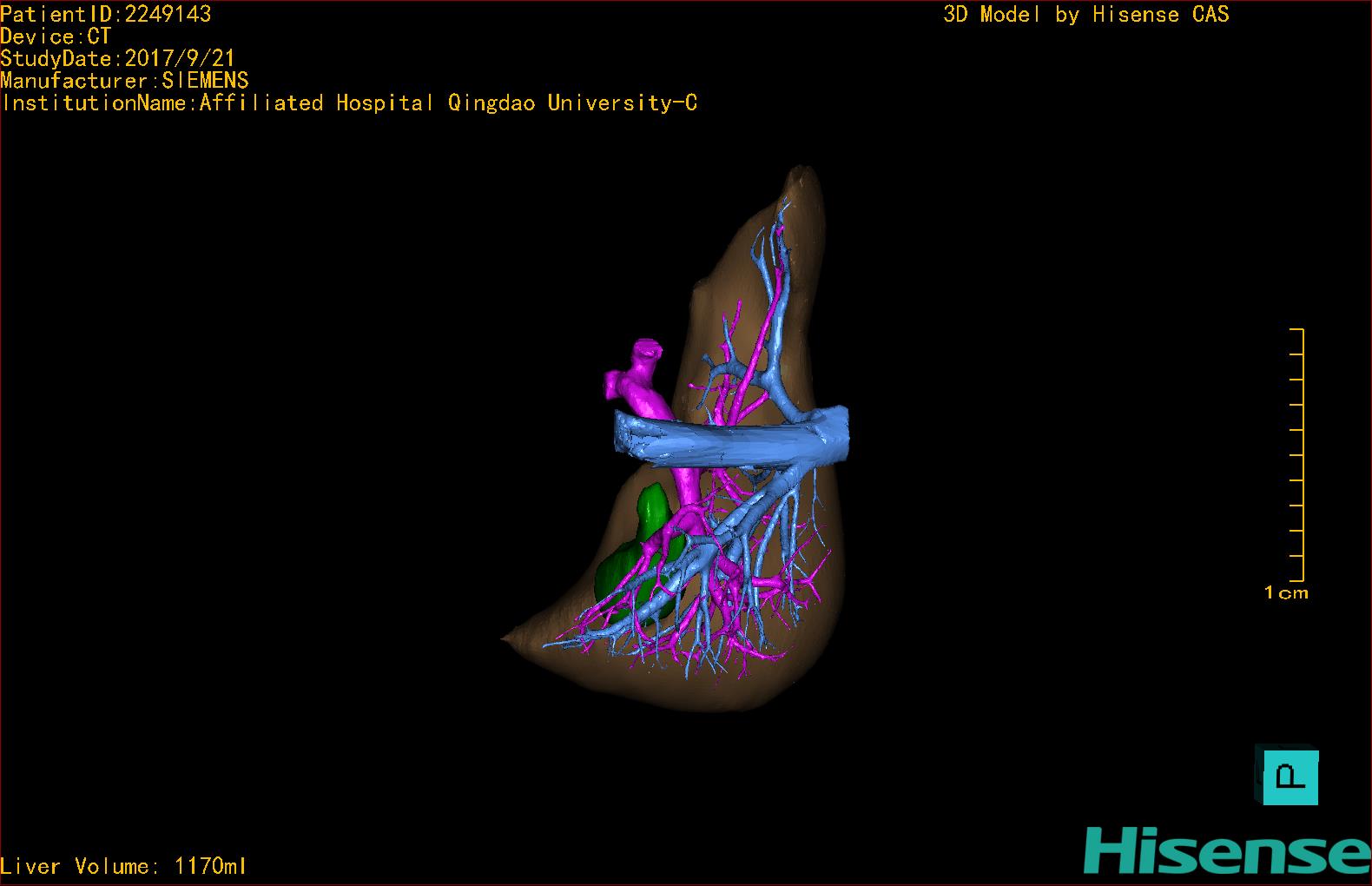The width and height of the screenshot is (1372, 886).
Task: Select the Manufacturer:SIEMENS label
Action: tap(125, 81)
